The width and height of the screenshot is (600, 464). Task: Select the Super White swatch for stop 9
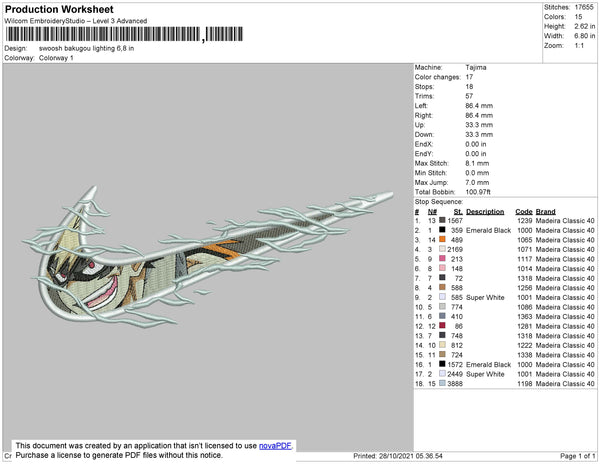tap(442, 297)
